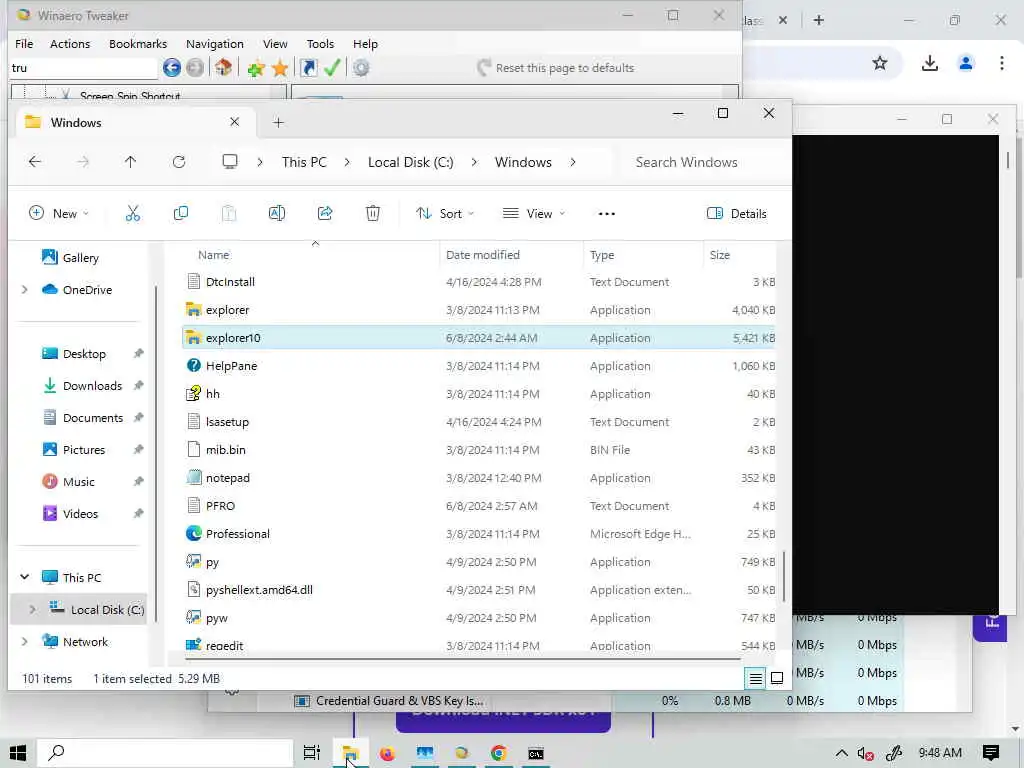Viewport: 1024px width, 768px height.
Task: Show hidden system tray icons chevron
Action: point(842,753)
